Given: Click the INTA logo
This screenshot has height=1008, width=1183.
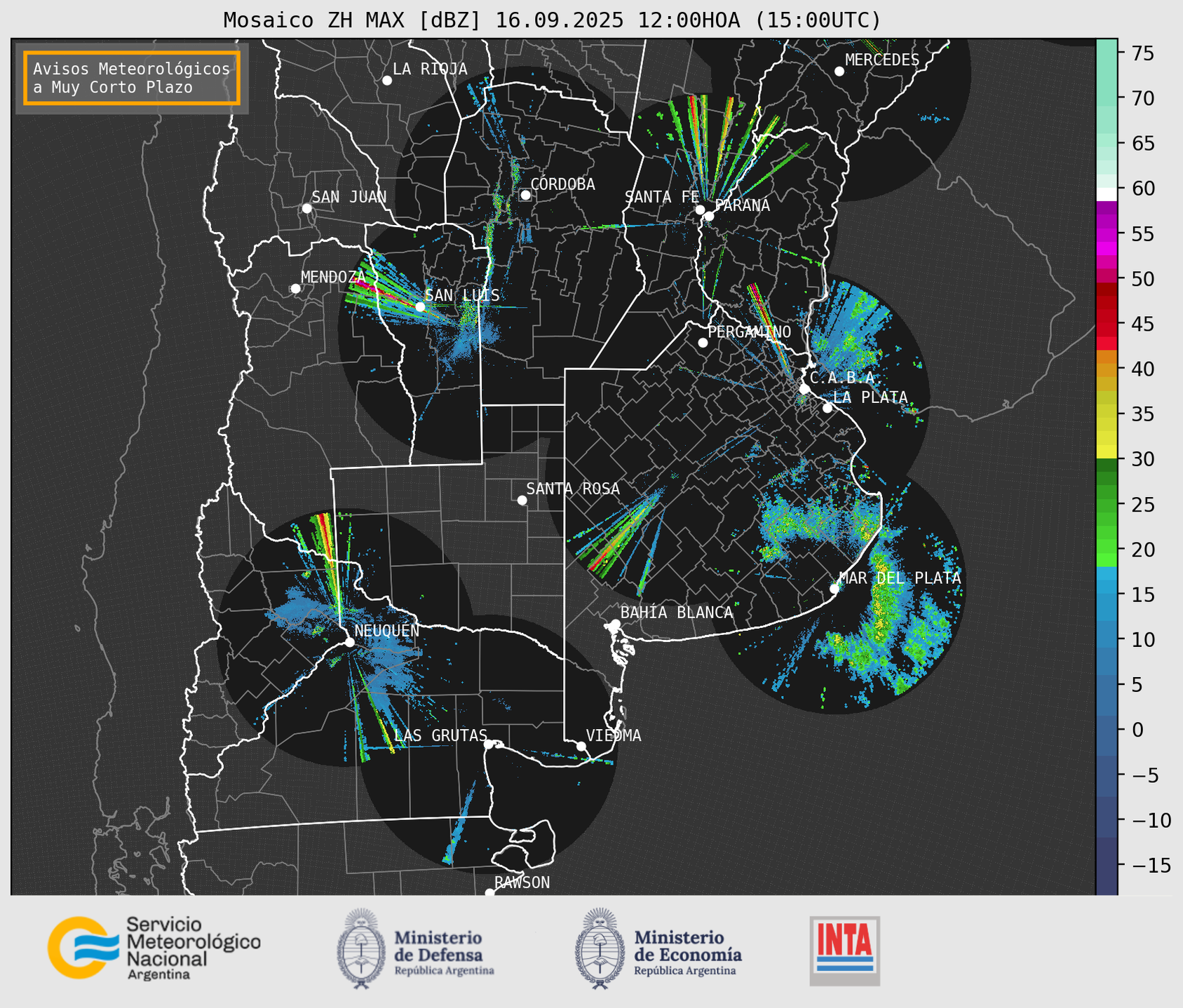Looking at the screenshot, I should pos(844,951).
